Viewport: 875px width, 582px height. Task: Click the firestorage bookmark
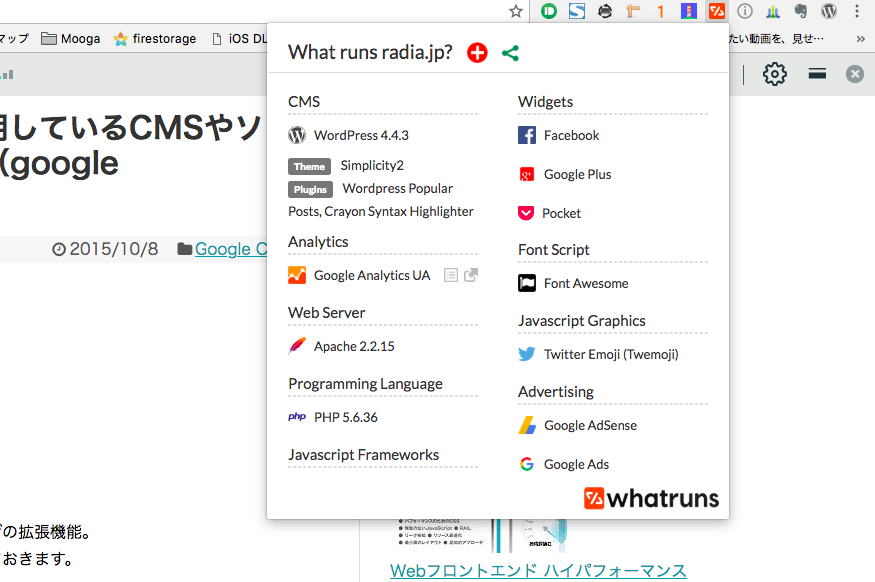156,39
